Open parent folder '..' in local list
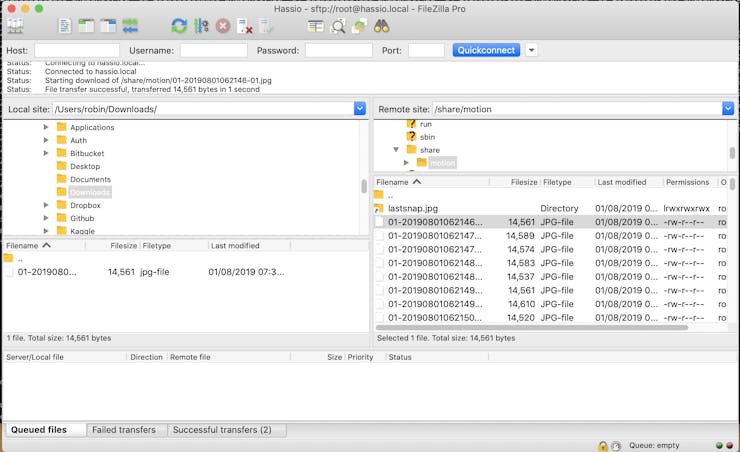This screenshot has width=740, height=452. point(186,258)
